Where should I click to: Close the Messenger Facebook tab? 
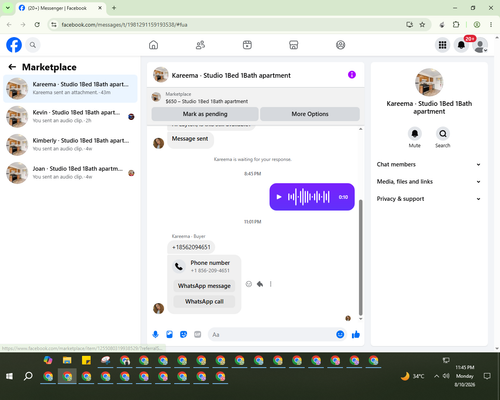coord(100,8)
